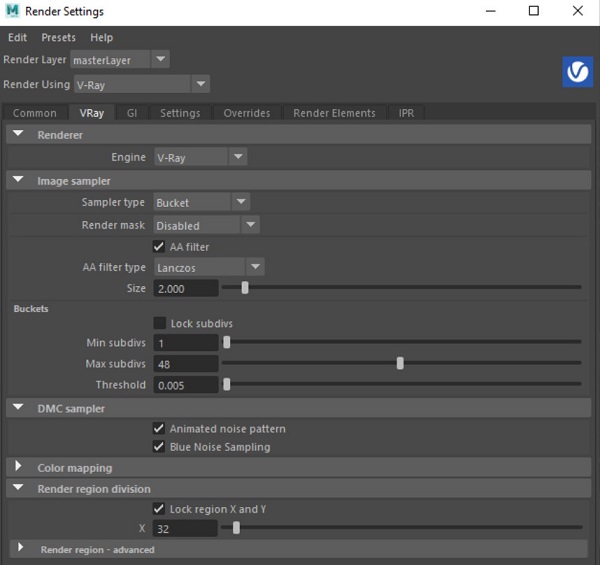Uncheck the AA filter checkbox

(x=159, y=246)
